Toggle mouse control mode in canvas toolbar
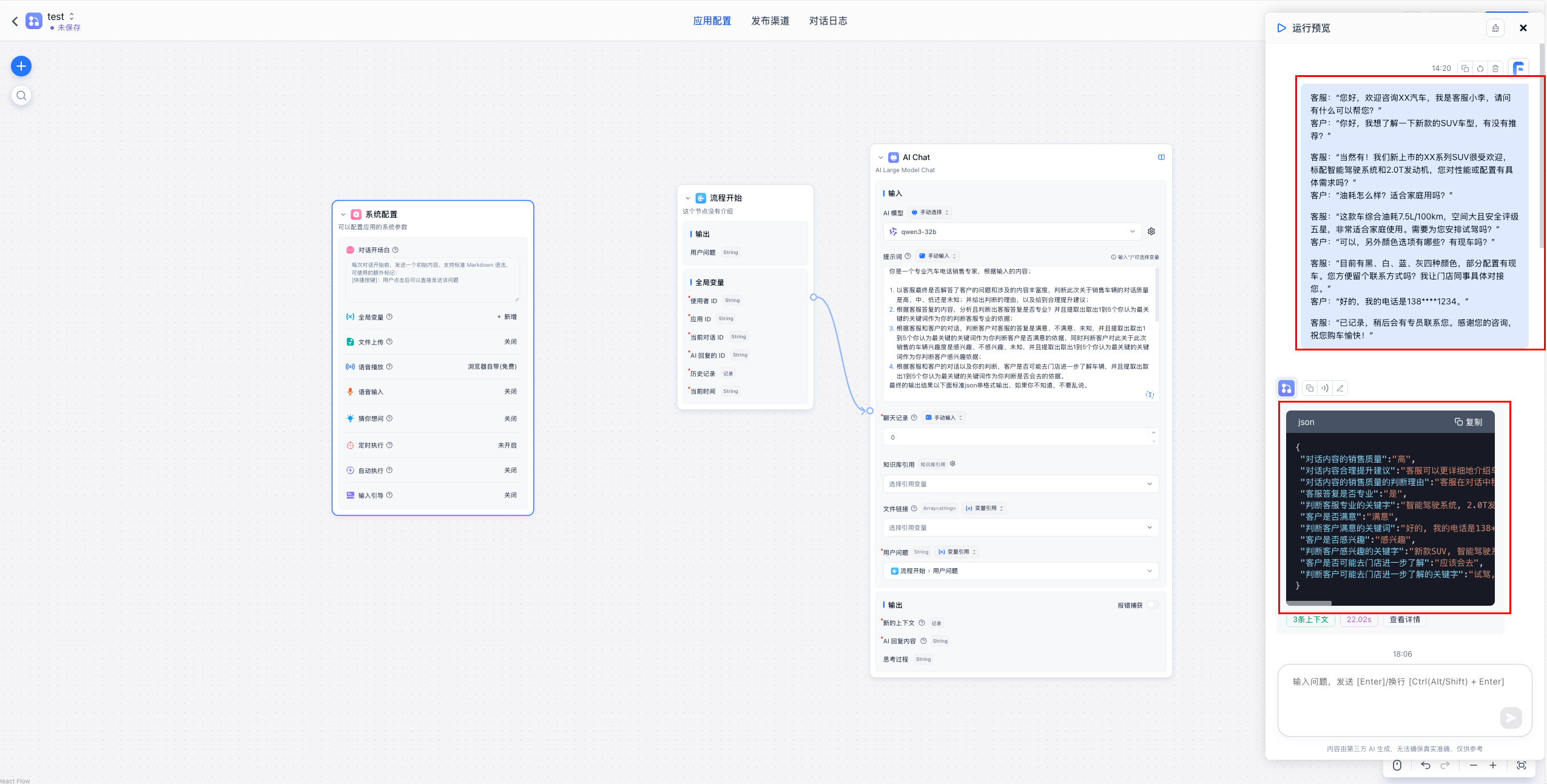The image size is (1547, 784). 1397,765
